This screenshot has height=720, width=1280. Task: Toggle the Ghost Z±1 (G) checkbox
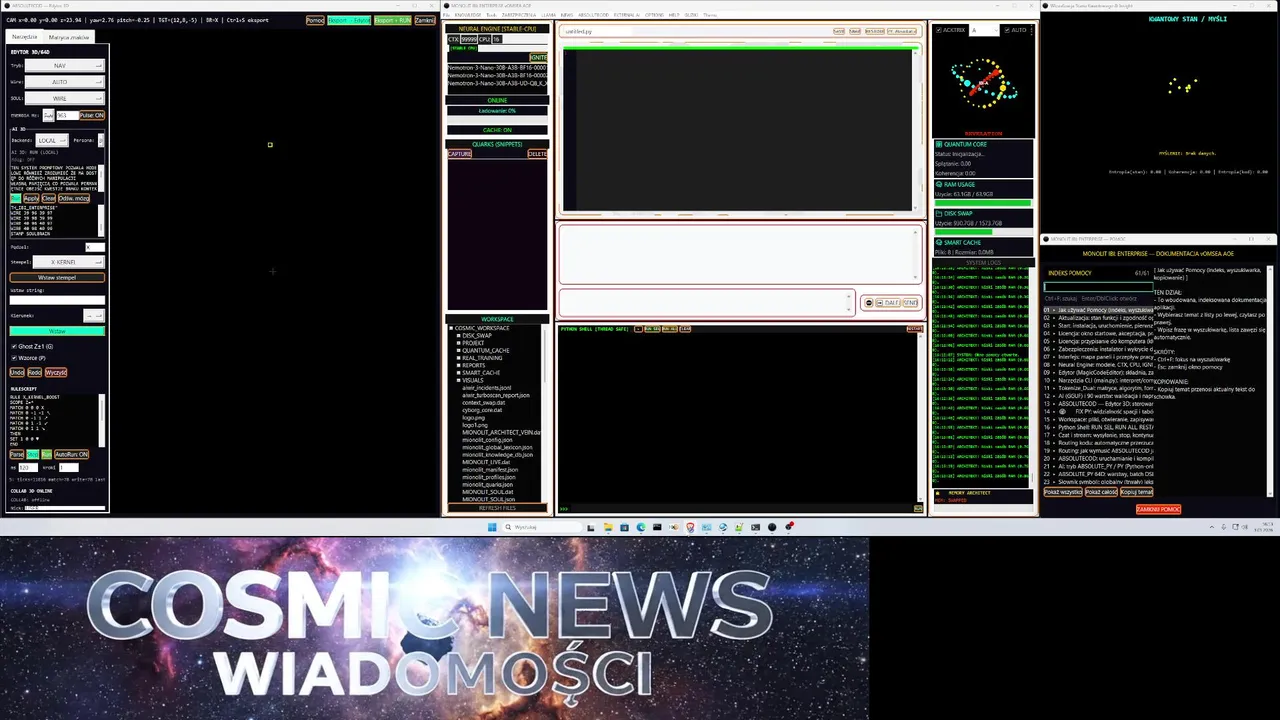[14, 346]
